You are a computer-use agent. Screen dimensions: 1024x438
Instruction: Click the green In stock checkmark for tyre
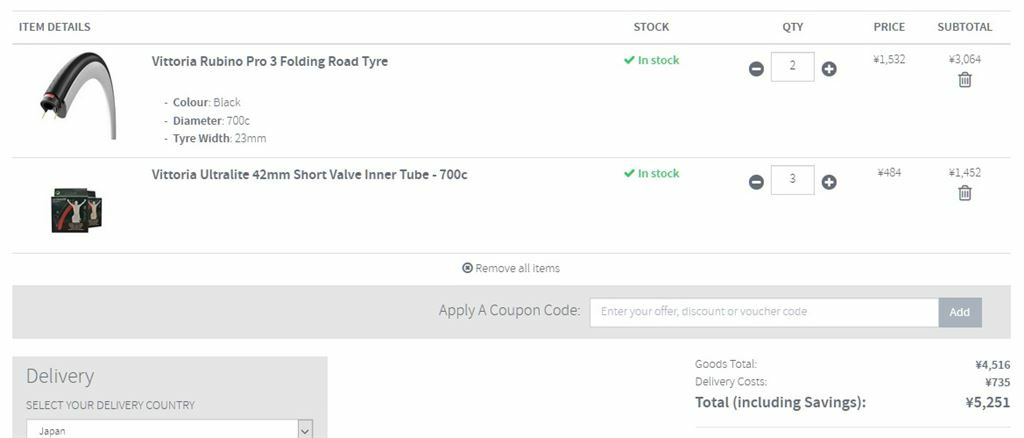[x=629, y=60]
